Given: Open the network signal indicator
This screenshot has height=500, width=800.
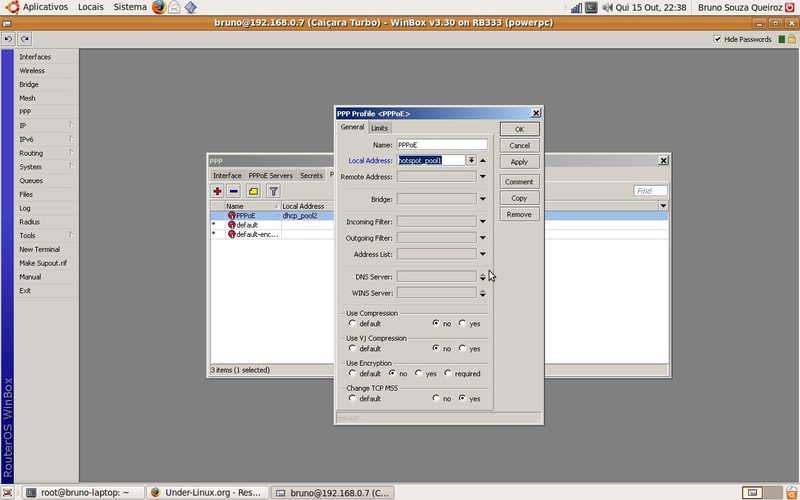Looking at the screenshot, I should click(576, 8).
